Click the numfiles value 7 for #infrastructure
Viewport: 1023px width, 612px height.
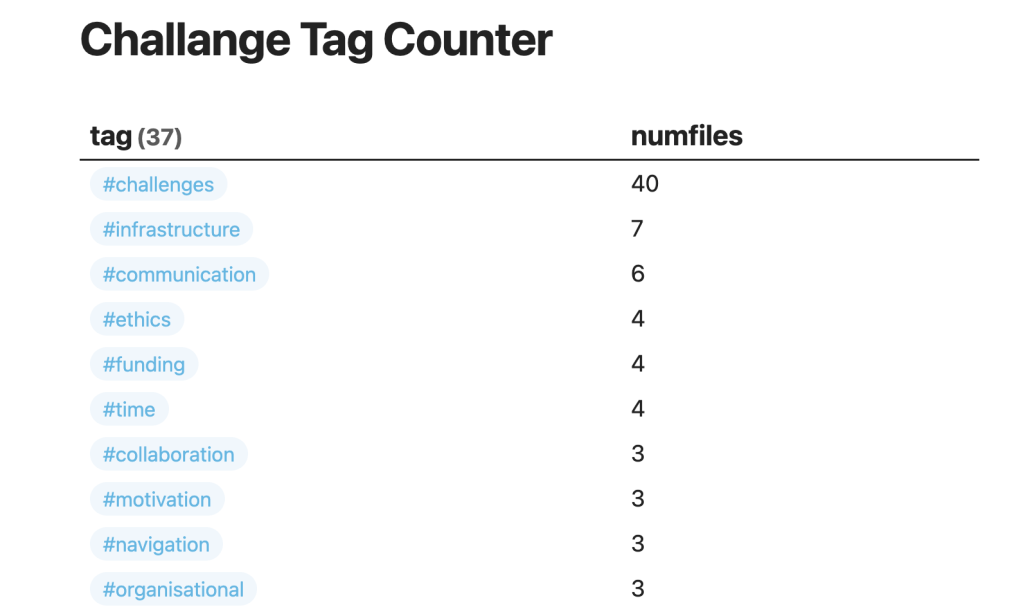pos(637,229)
